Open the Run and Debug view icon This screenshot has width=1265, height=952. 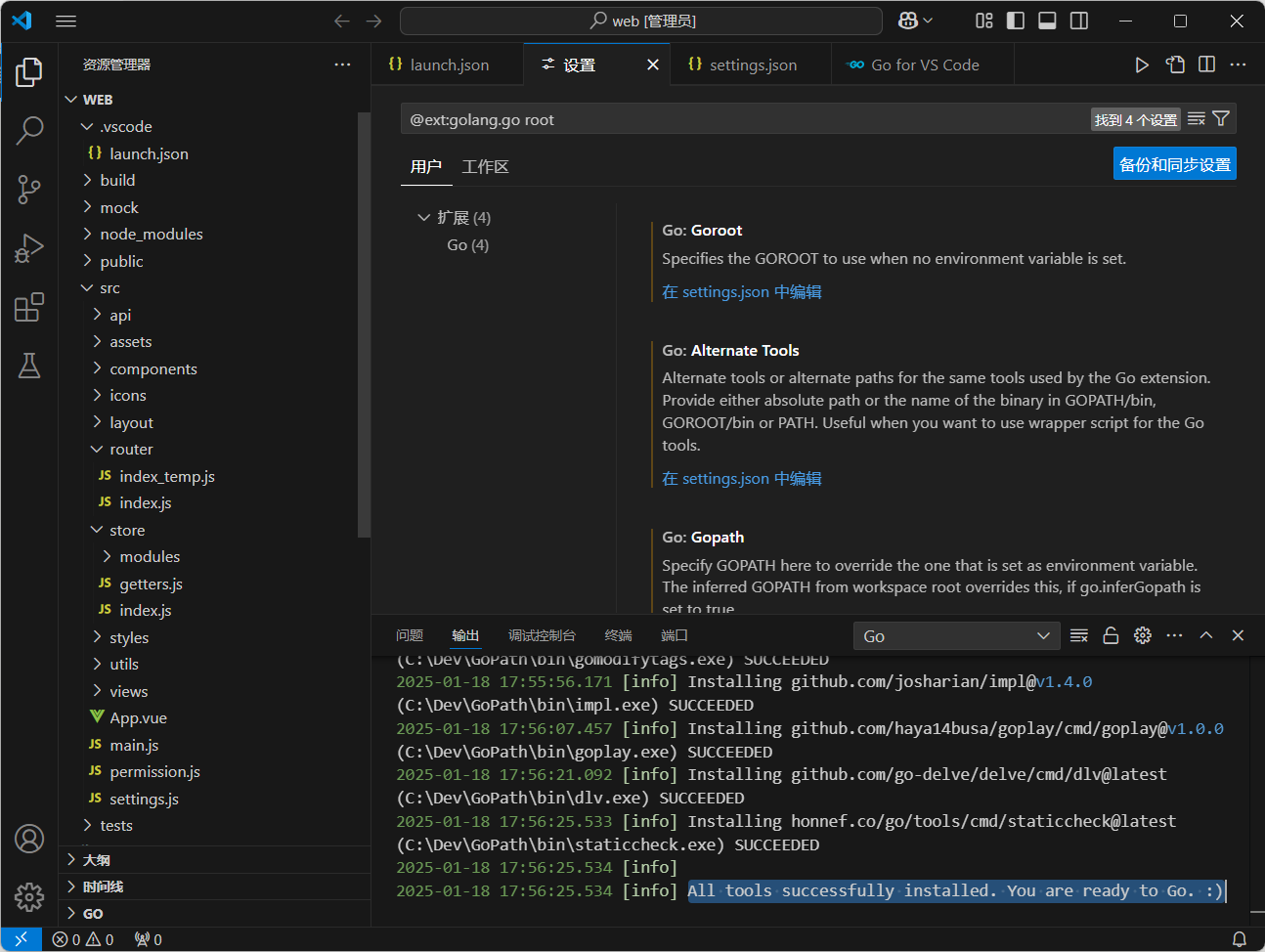tap(29, 248)
